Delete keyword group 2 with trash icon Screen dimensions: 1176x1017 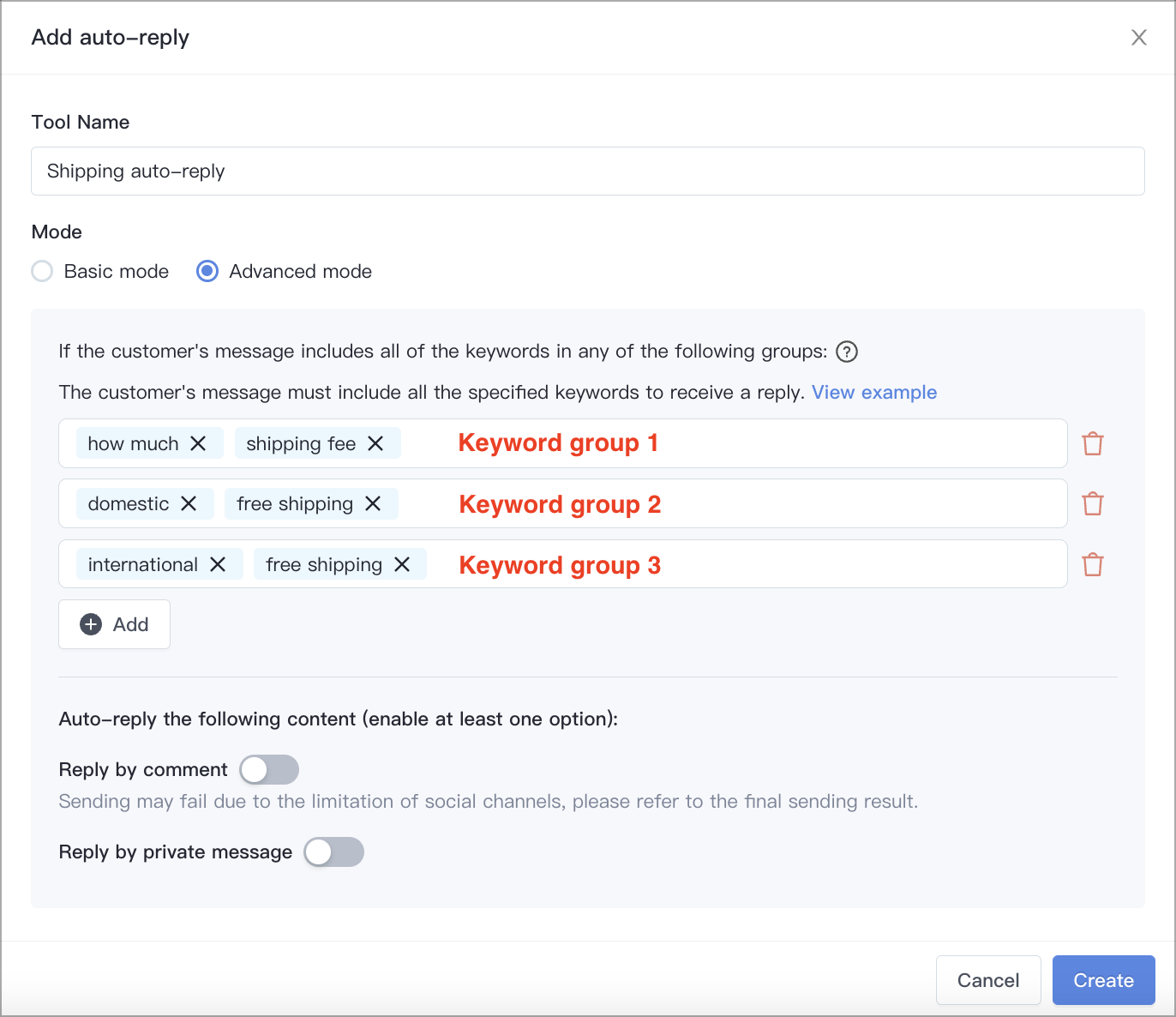point(1093,503)
